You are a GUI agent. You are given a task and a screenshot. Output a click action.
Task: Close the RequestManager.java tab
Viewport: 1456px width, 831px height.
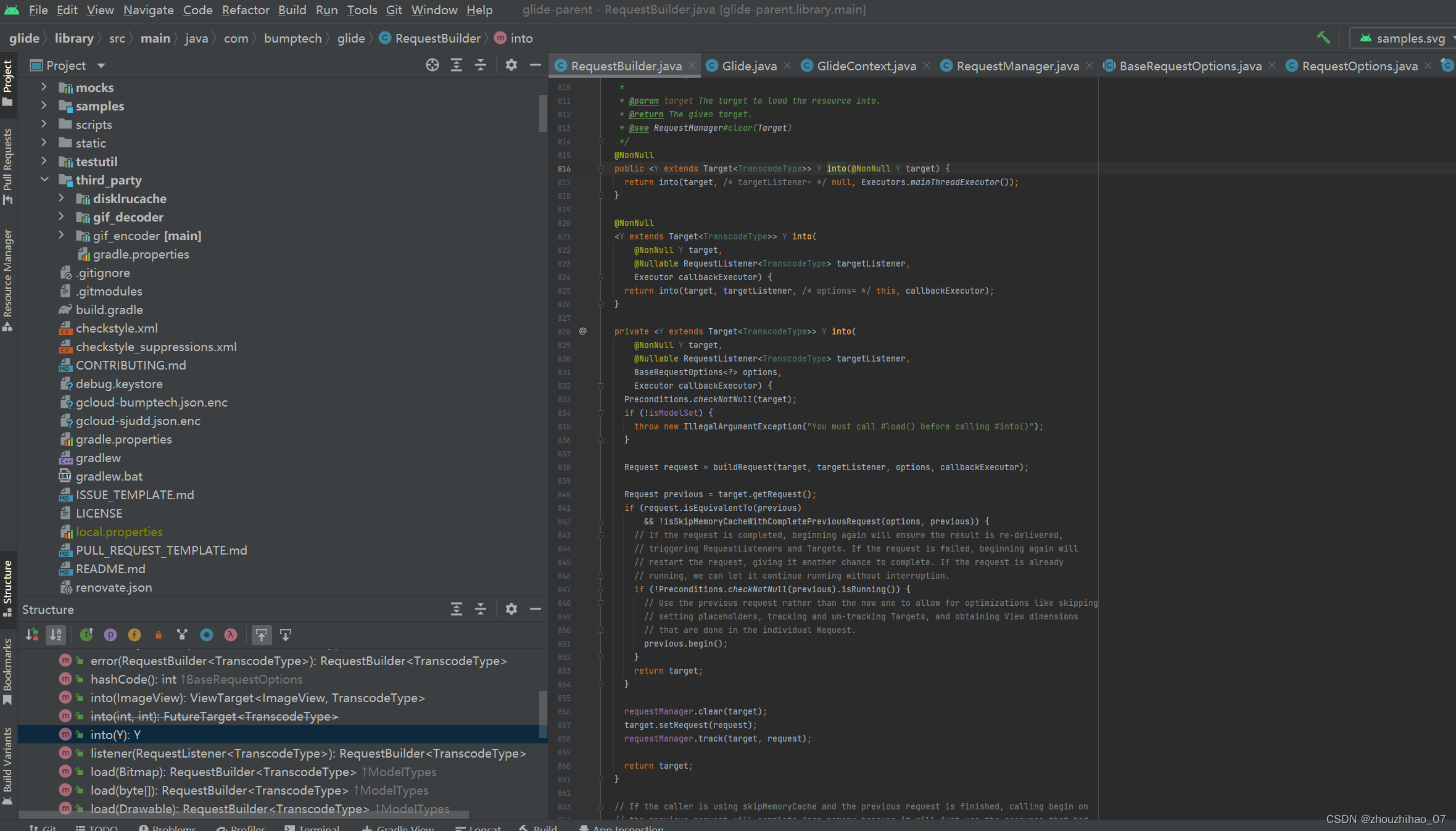(1090, 66)
